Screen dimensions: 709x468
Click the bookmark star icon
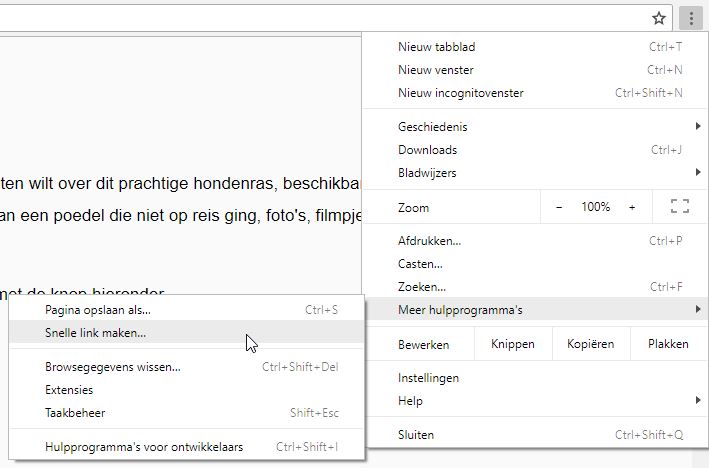[659, 18]
